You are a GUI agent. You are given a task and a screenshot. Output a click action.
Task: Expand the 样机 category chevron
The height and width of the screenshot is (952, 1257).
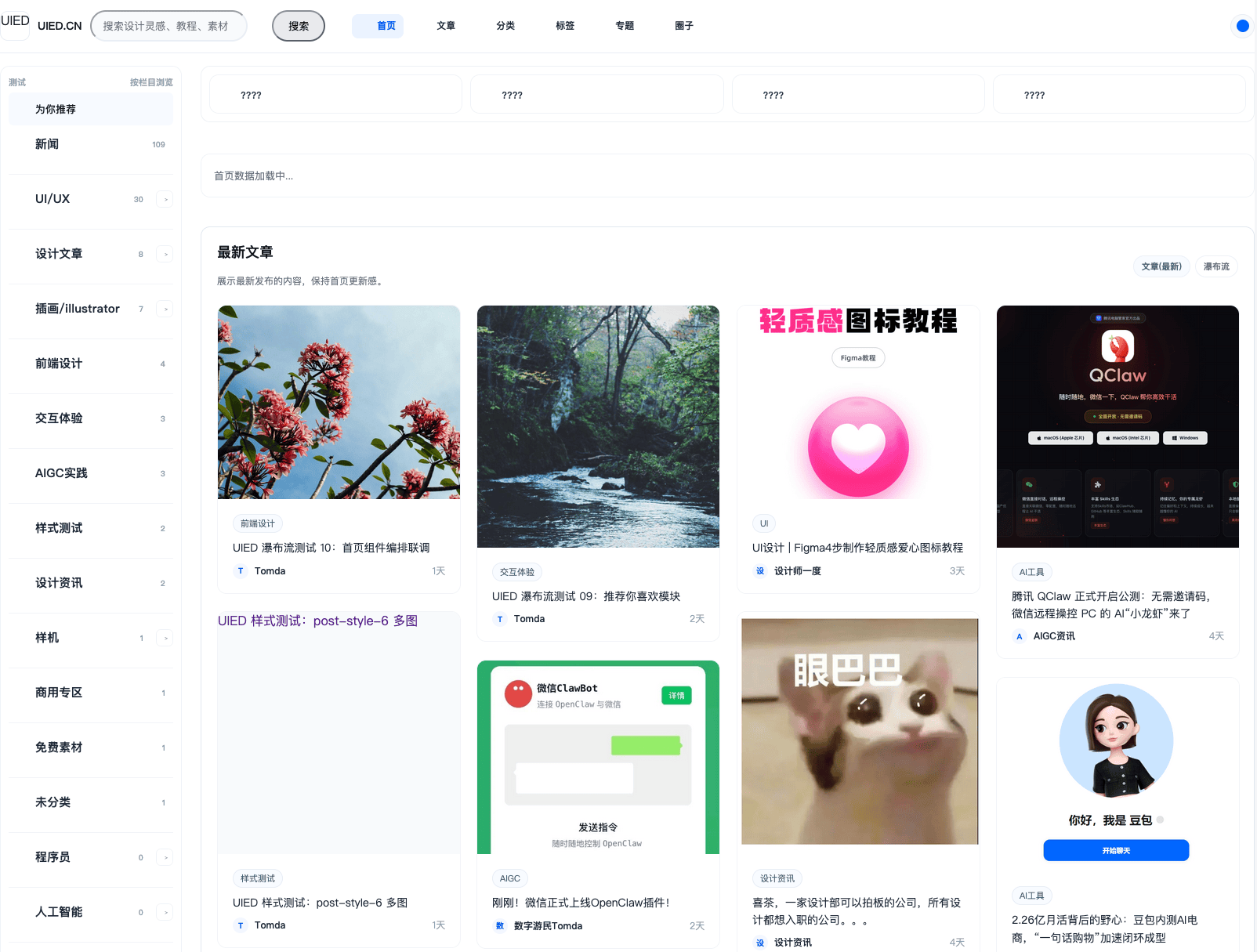pos(165,638)
